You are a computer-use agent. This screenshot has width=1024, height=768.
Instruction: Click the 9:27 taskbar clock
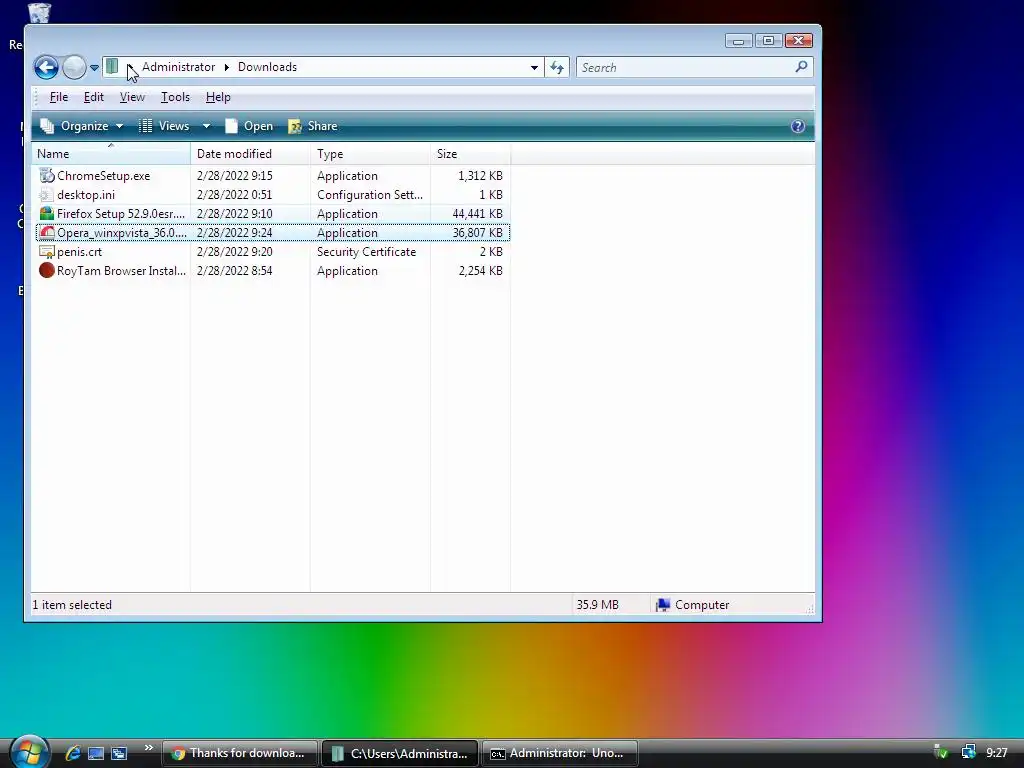click(x=997, y=753)
